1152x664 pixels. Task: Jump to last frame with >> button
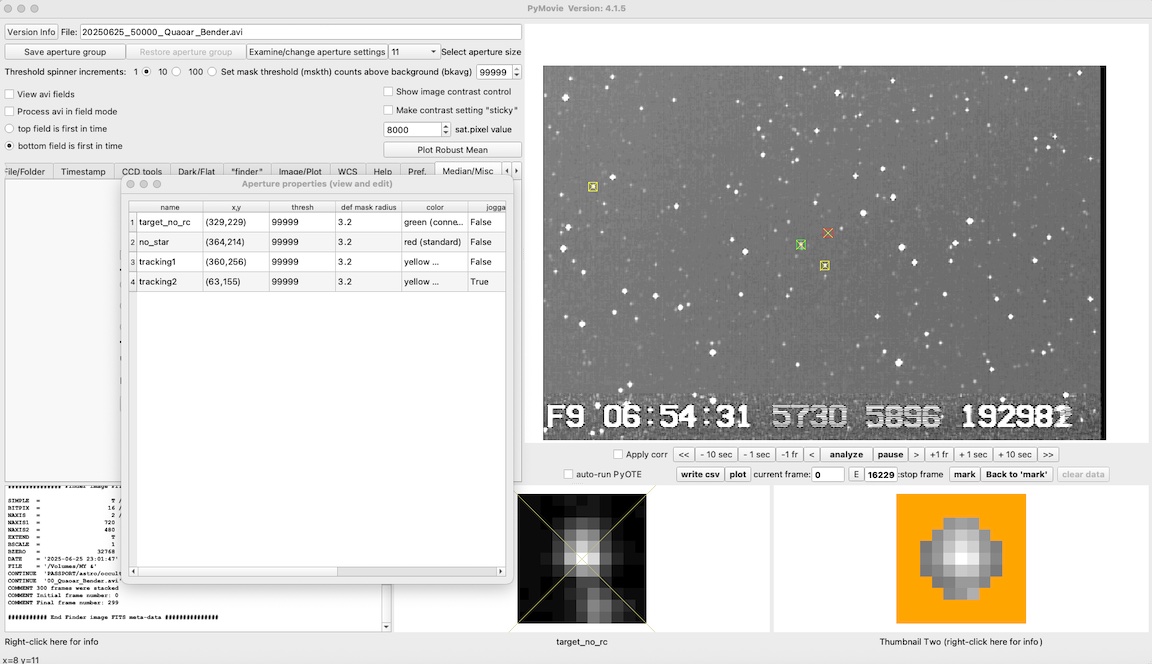click(1048, 454)
